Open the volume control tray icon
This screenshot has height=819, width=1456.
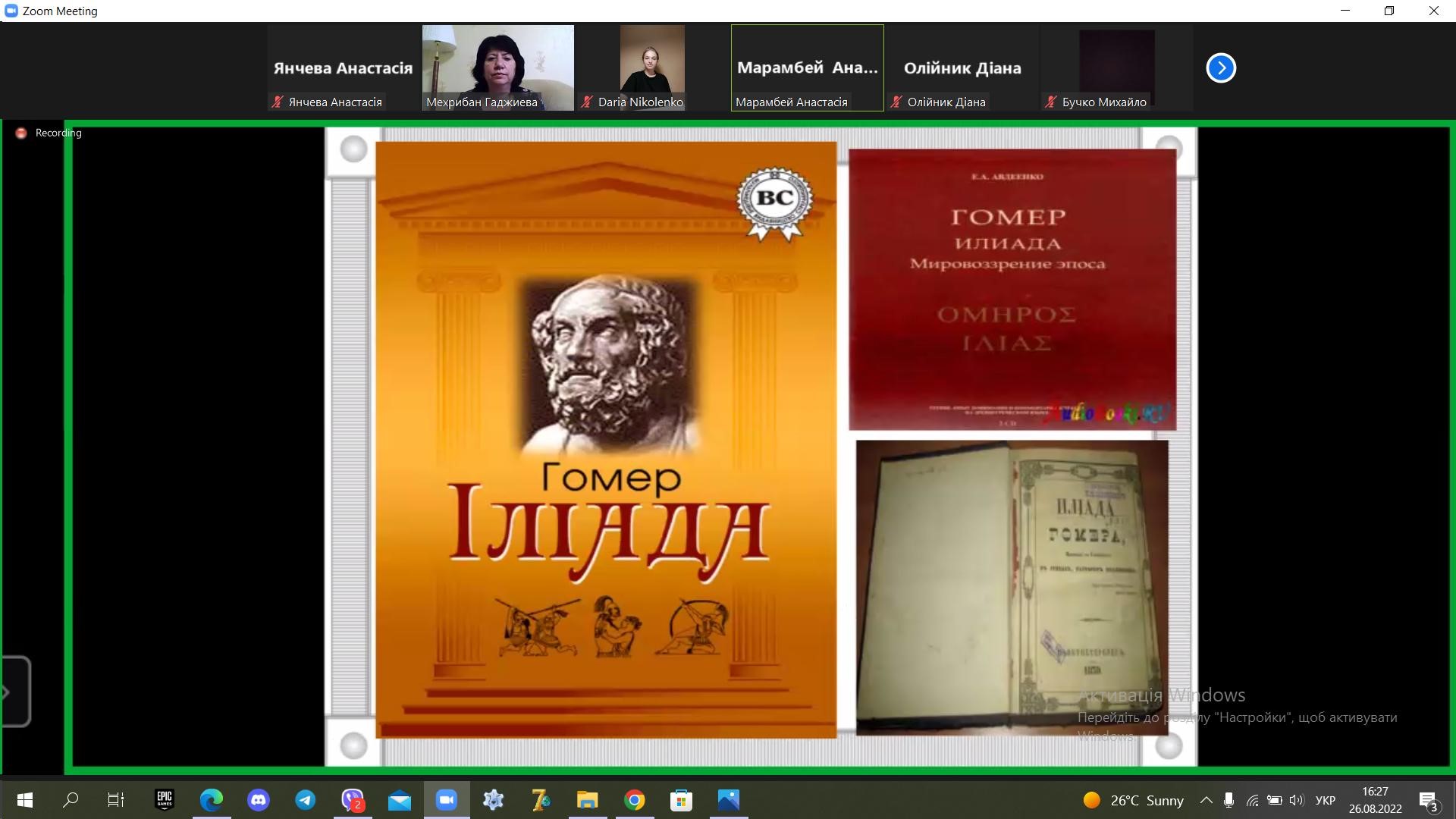(x=1297, y=800)
